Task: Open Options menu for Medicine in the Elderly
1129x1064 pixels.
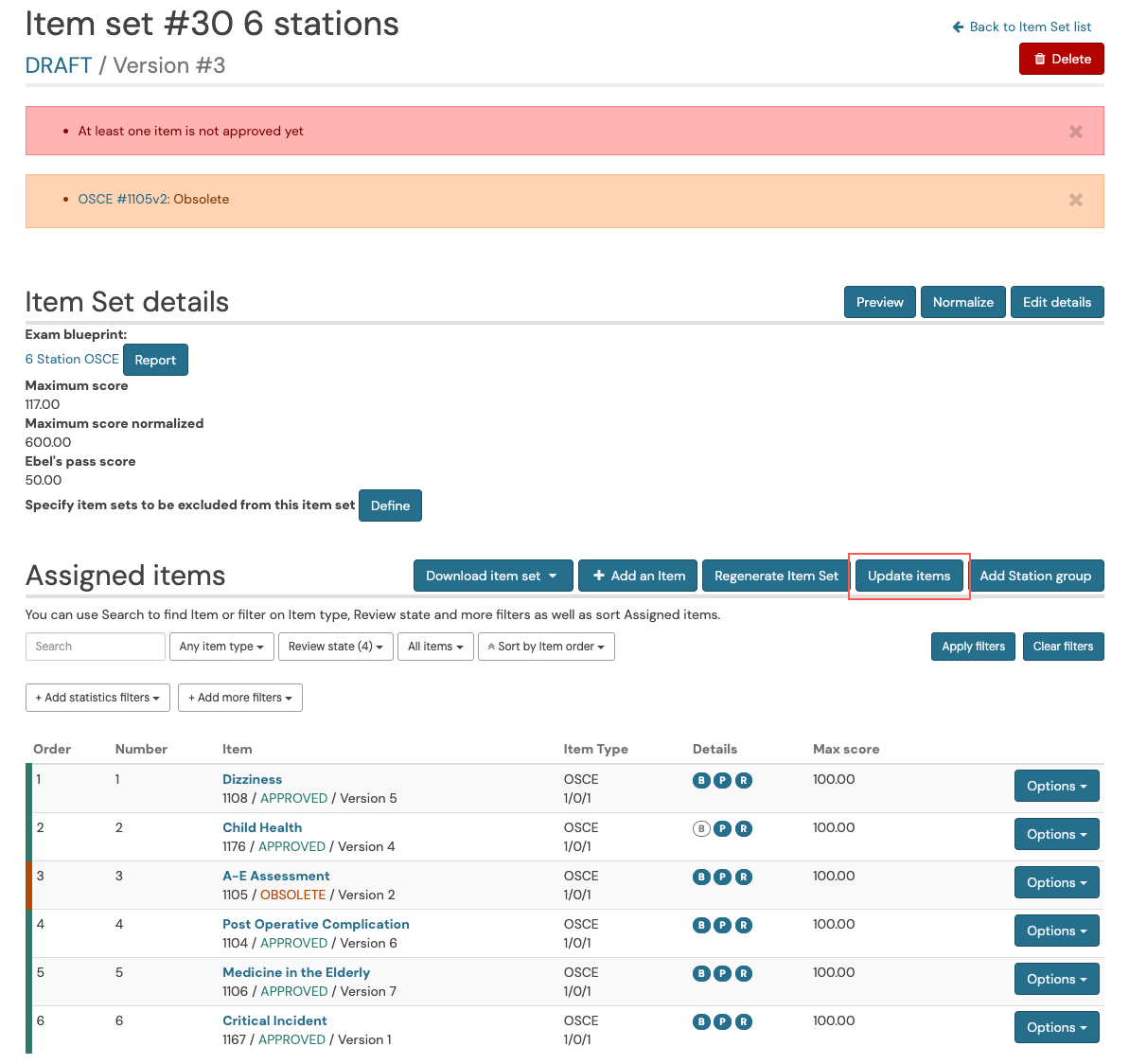Action: click(1057, 979)
